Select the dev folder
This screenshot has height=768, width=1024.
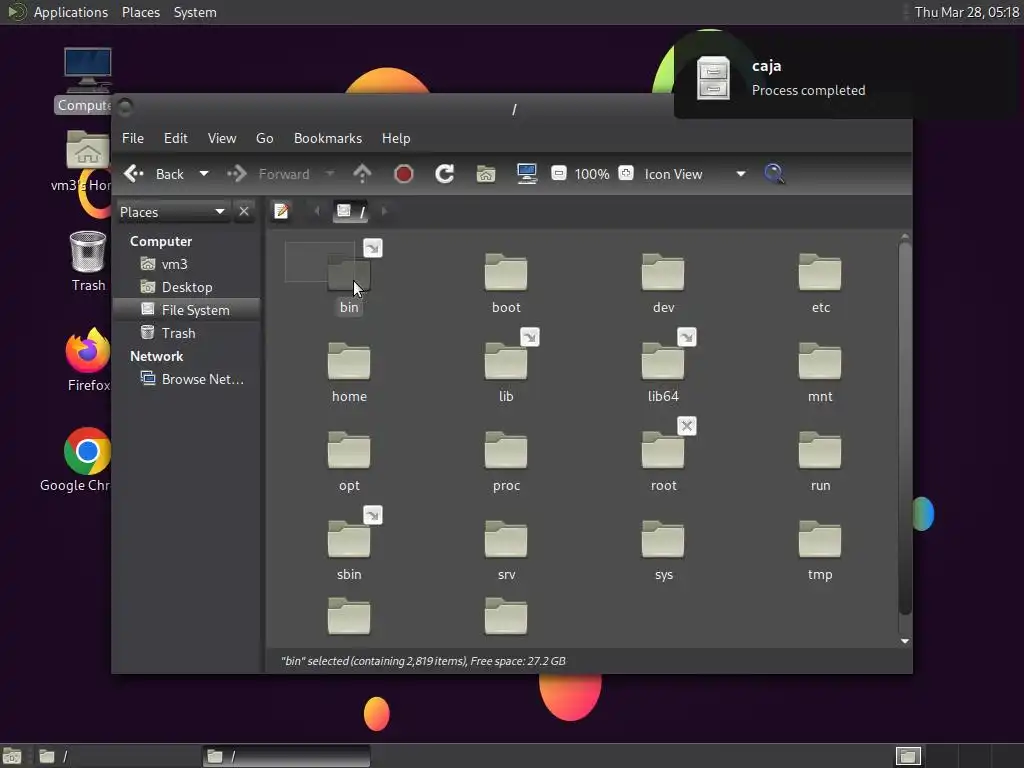click(x=663, y=273)
